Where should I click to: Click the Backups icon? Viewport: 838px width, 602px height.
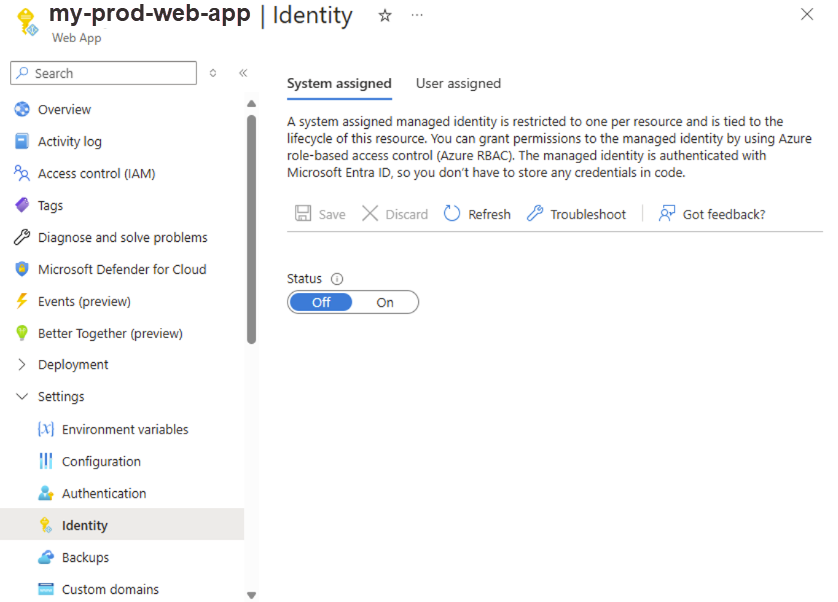point(46,557)
